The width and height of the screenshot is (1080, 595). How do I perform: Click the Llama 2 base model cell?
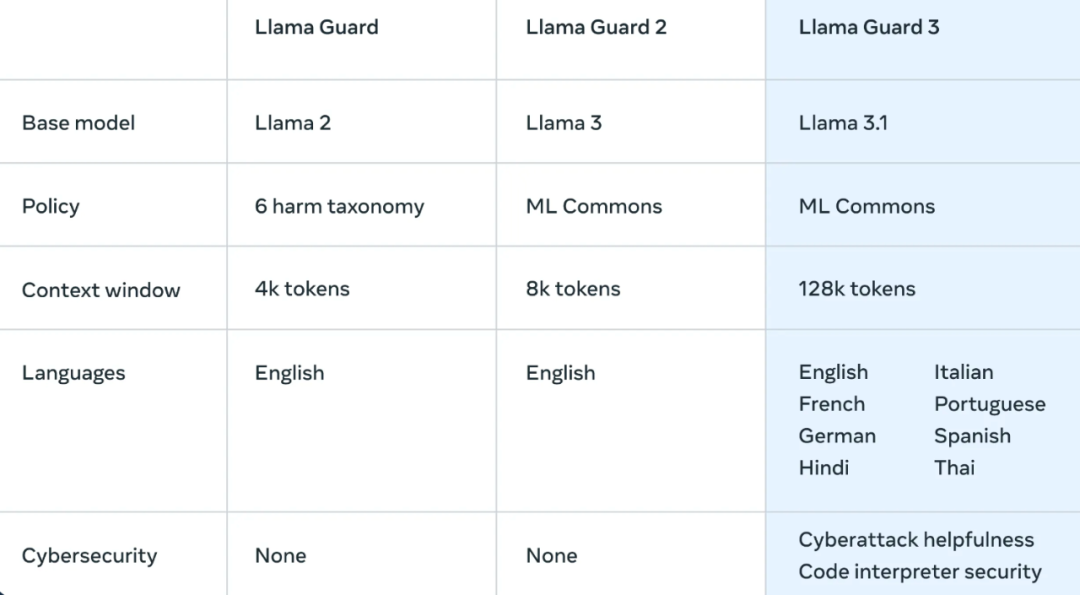coord(292,123)
